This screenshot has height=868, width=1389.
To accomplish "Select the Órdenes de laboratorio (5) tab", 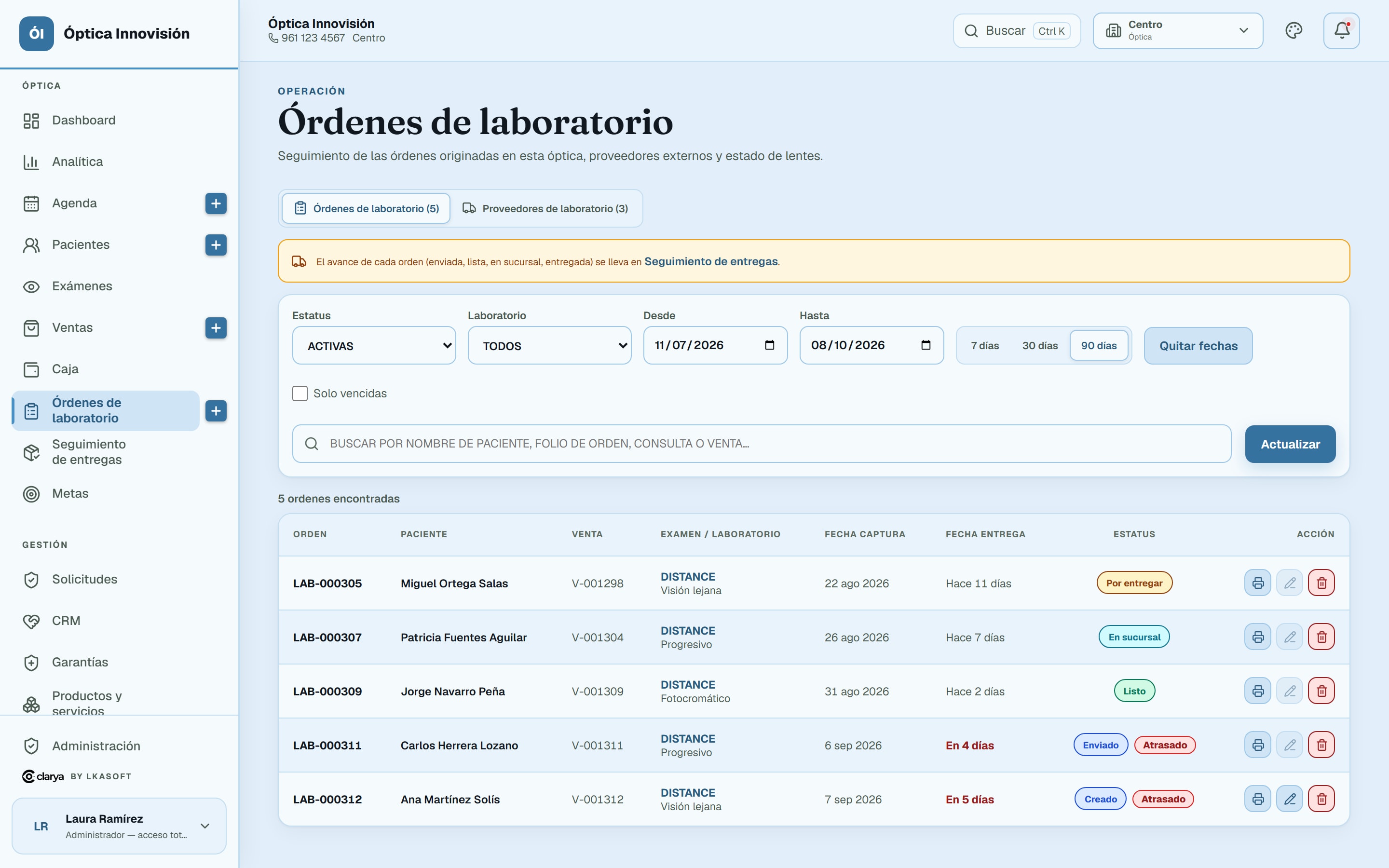I will (x=366, y=208).
